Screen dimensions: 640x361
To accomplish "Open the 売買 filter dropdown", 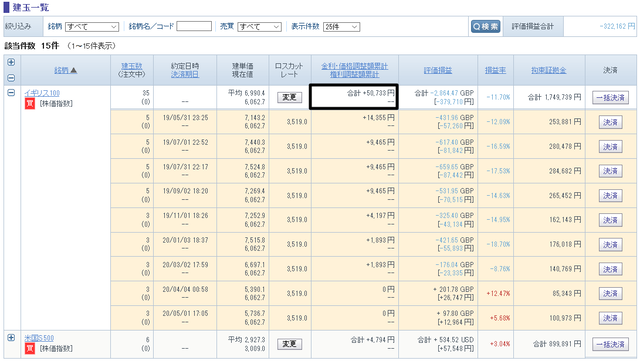I will [260, 27].
